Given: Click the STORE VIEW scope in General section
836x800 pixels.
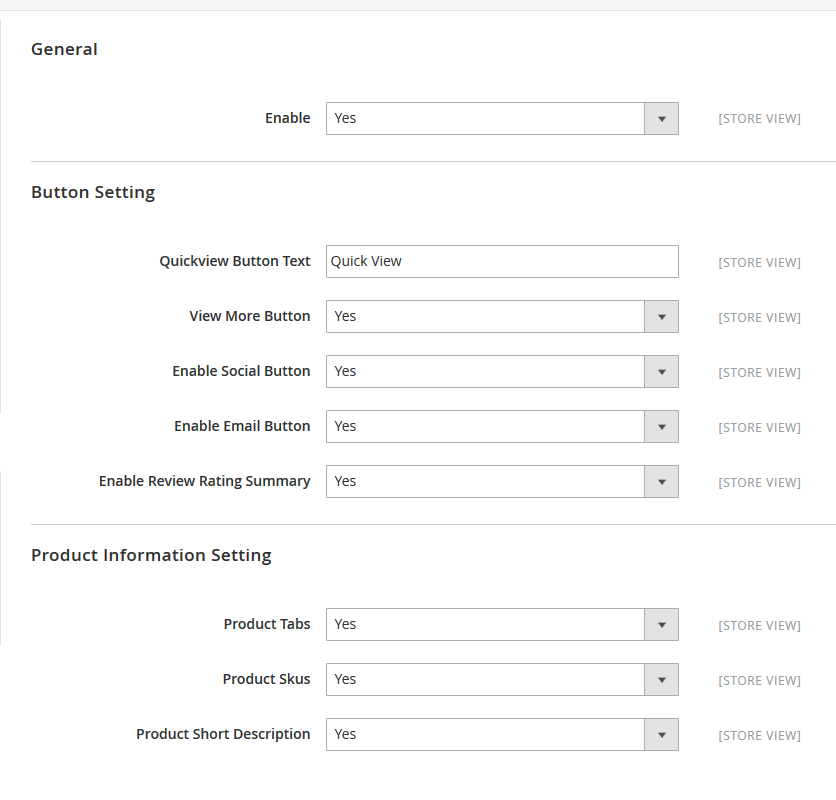Looking at the screenshot, I should coord(759,119).
